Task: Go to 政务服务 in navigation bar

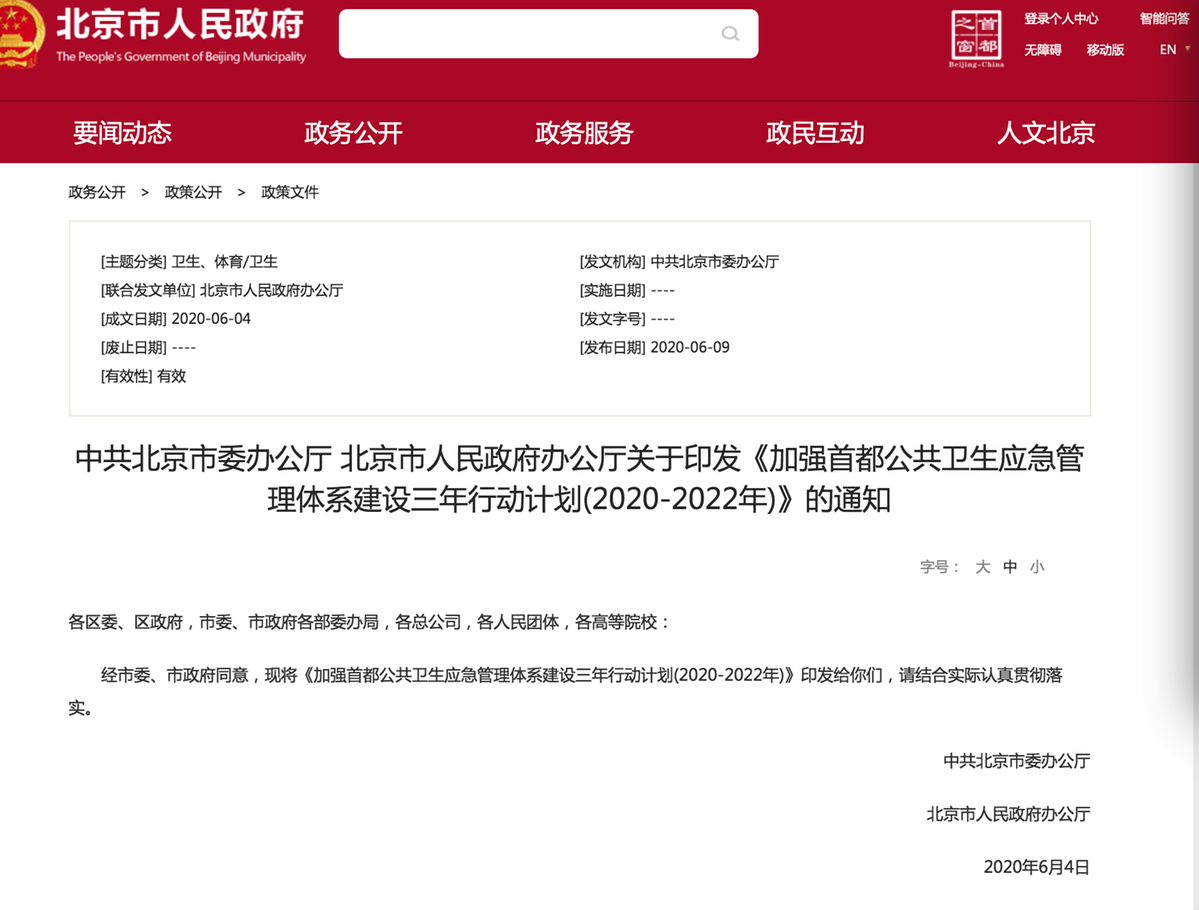Action: [x=584, y=133]
